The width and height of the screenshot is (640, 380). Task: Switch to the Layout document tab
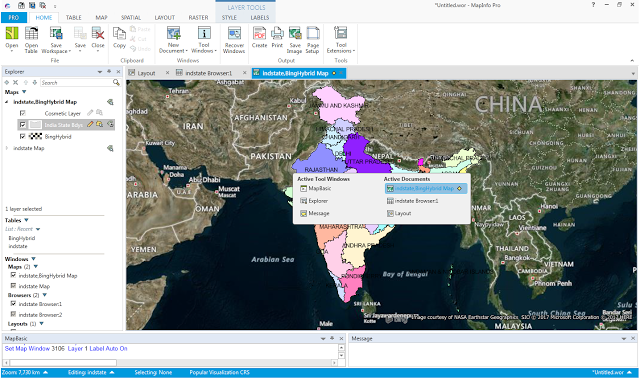coord(146,73)
